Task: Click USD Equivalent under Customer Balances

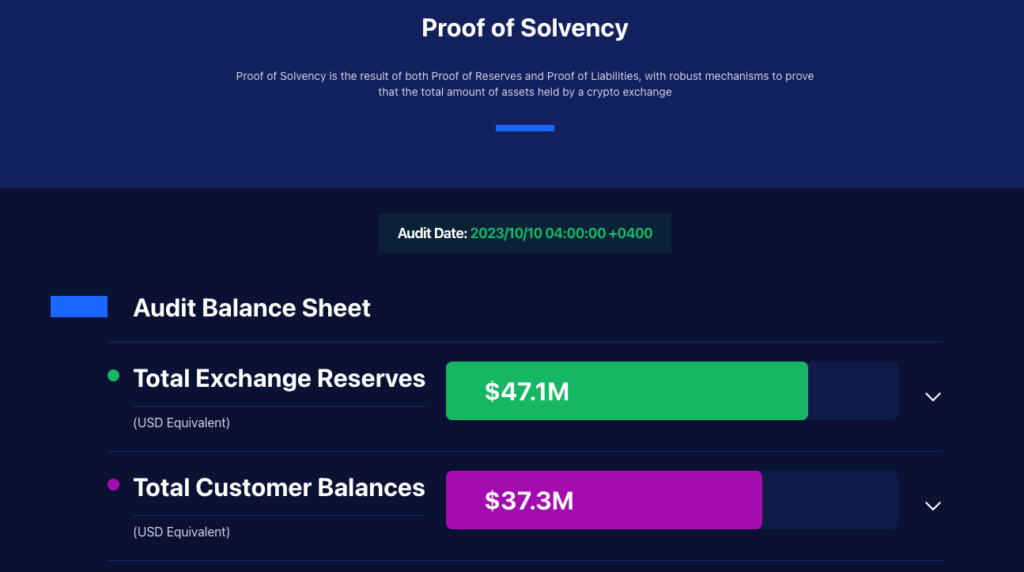Action: point(182,532)
